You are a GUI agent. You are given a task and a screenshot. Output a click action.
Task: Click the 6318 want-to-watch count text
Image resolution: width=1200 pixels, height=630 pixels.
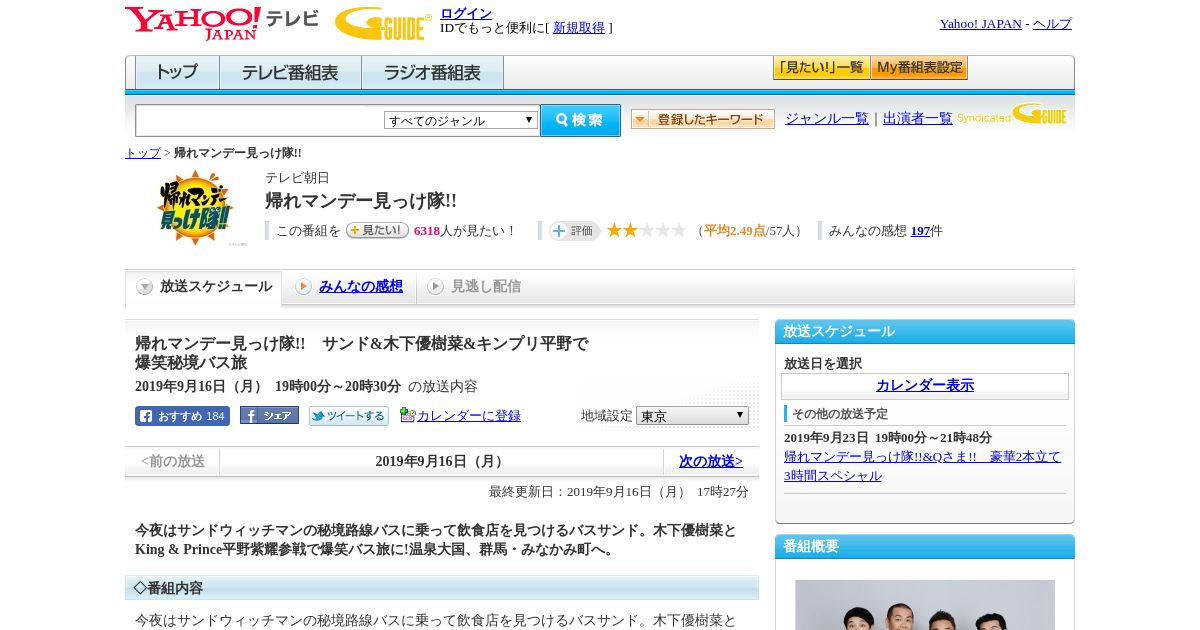427,231
